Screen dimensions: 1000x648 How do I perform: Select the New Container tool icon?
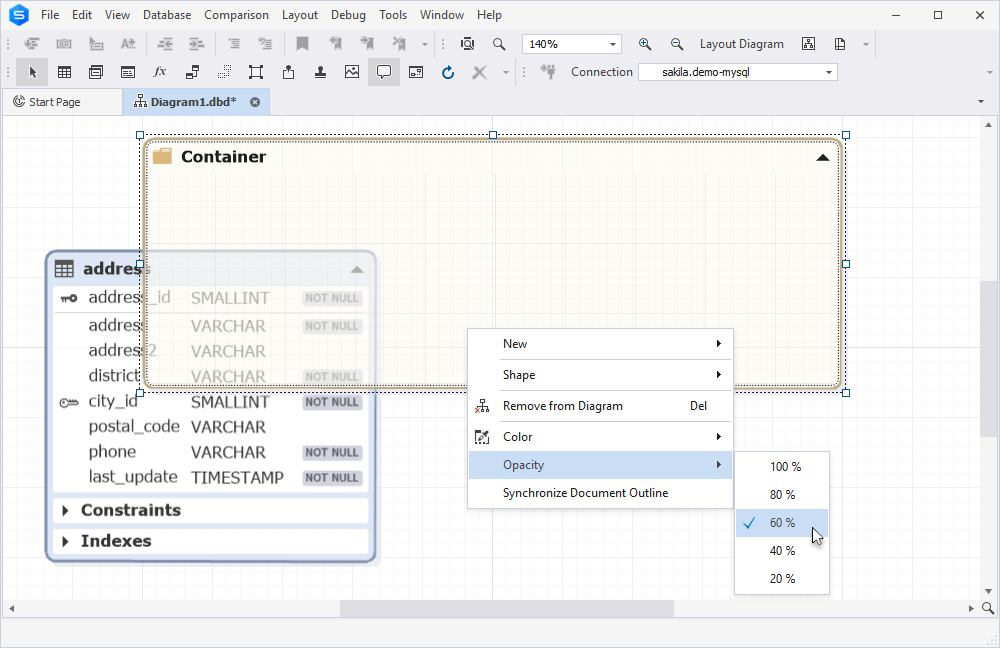pyautogui.click(x=256, y=72)
